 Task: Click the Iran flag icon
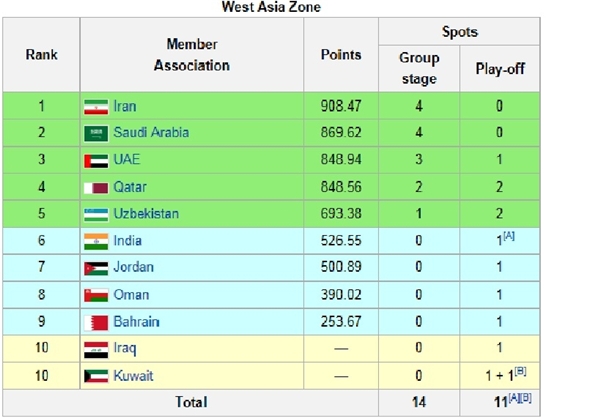(x=96, y=107)
